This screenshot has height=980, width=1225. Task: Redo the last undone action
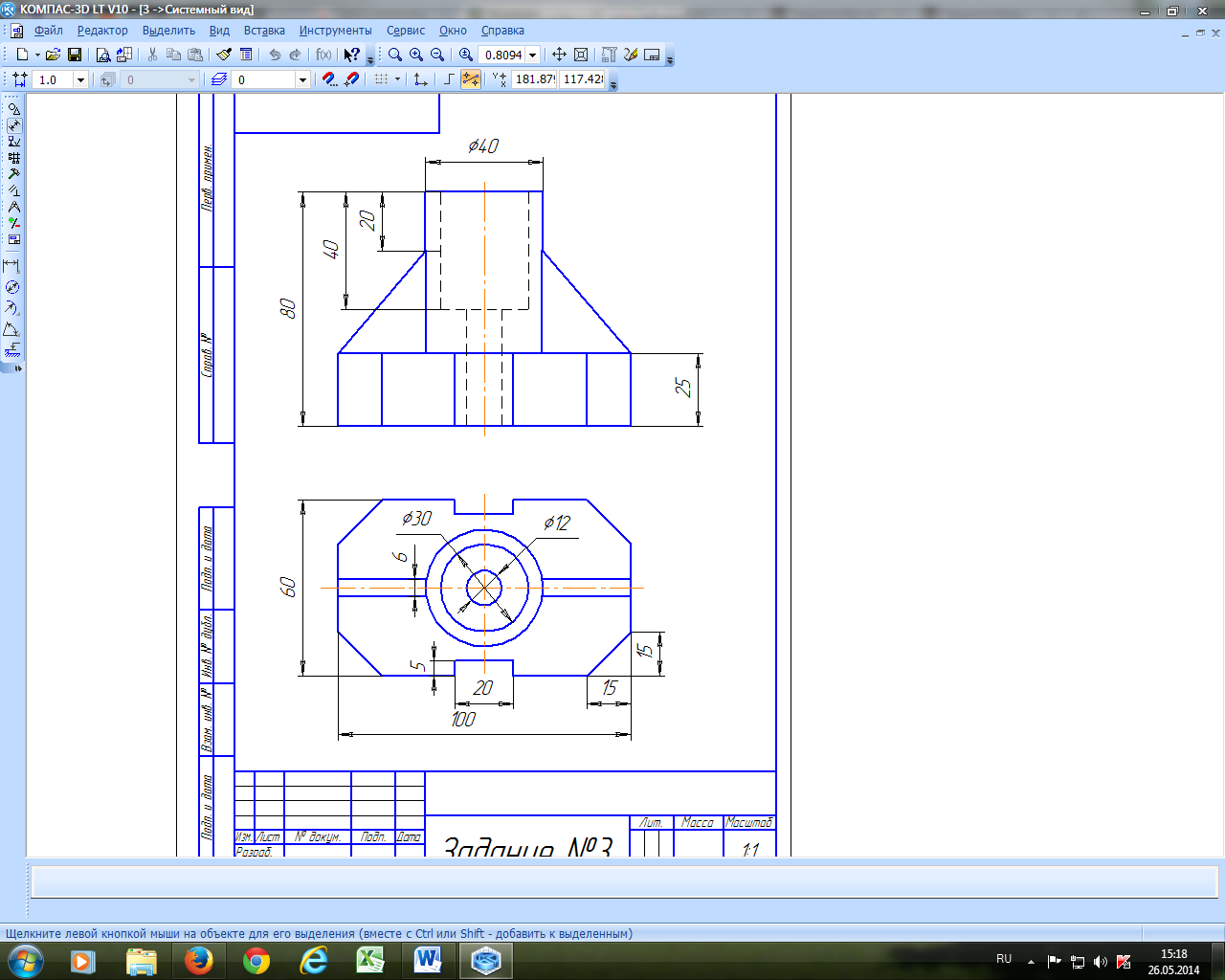(x=296, y=55)
